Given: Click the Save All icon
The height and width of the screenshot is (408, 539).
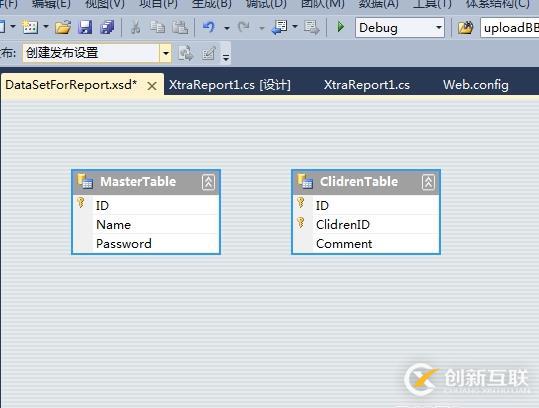Looking at the screenshot, I should 107,27.
